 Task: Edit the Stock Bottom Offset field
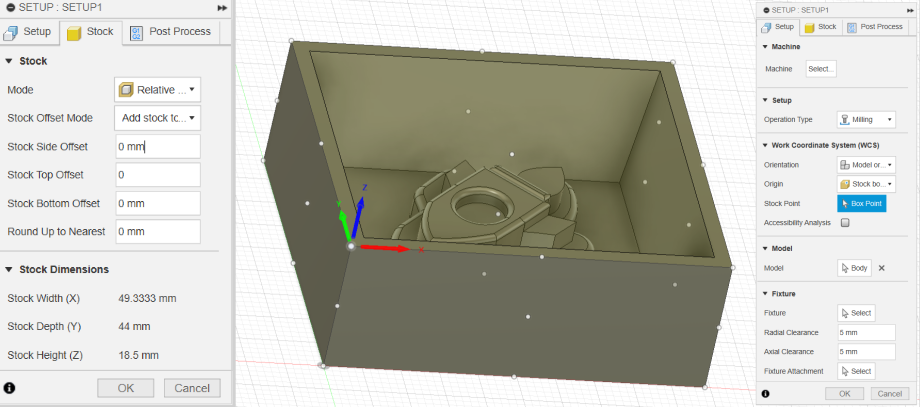coord(158,204)
